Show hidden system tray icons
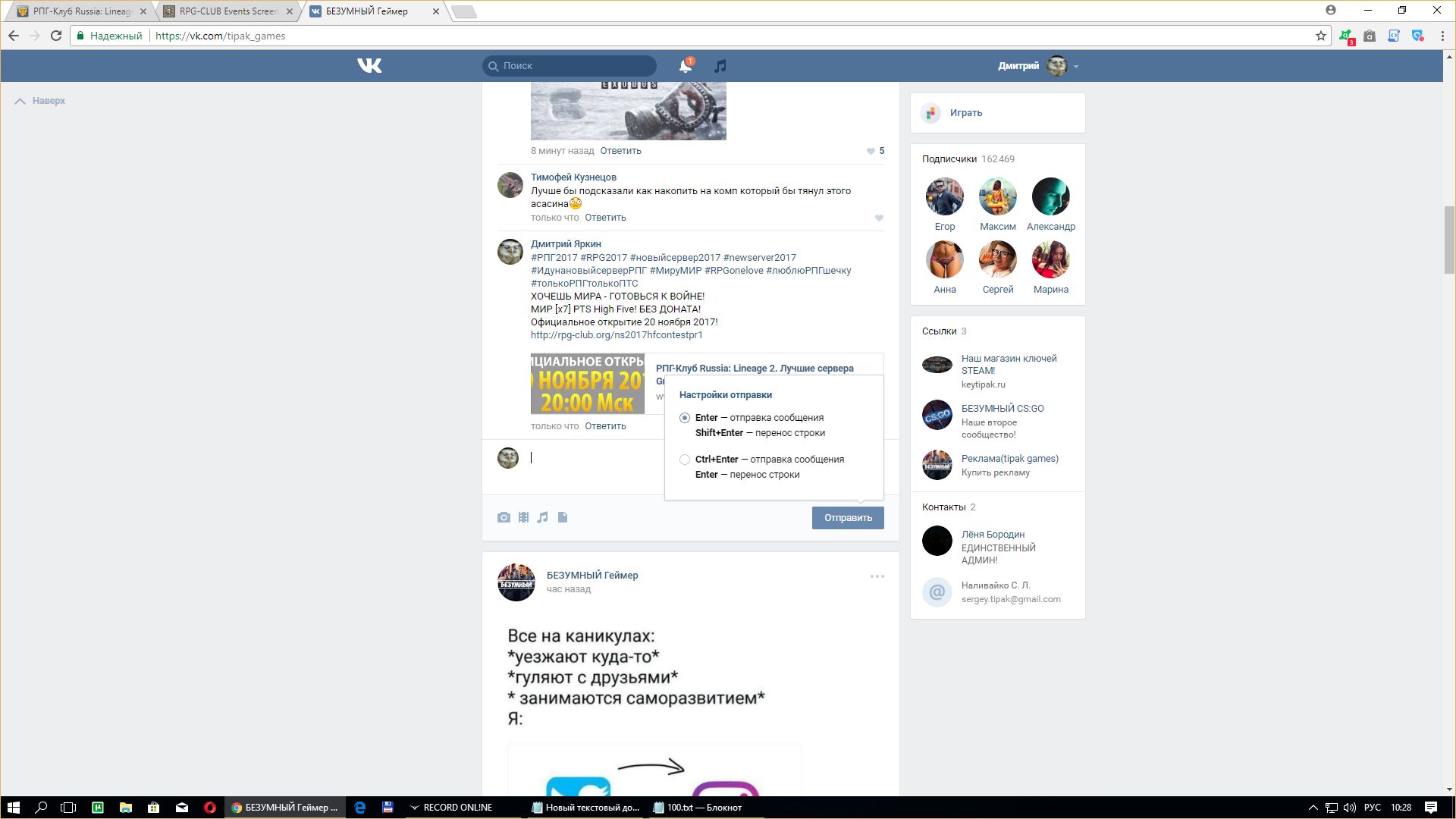This screenshot has width=1456, height=819. [x=1313, y=808]
